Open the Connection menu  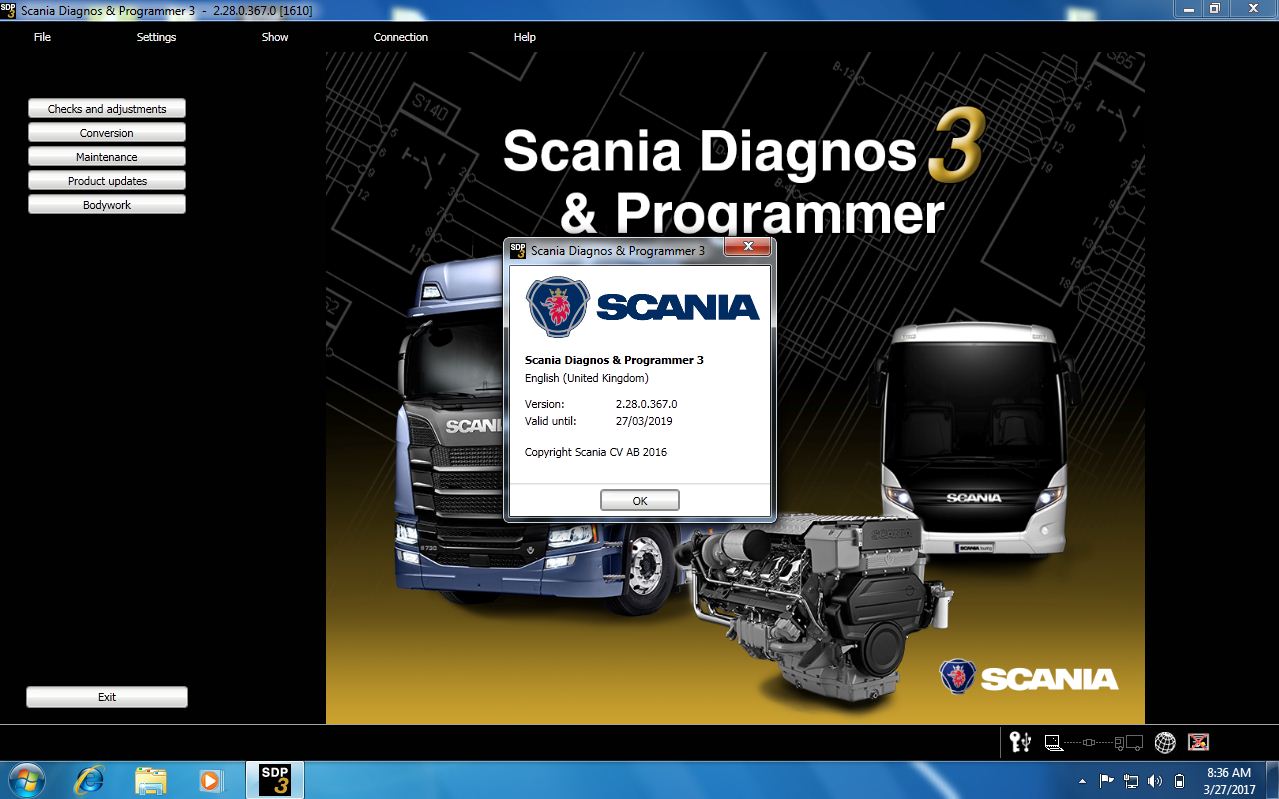(401, 37)
